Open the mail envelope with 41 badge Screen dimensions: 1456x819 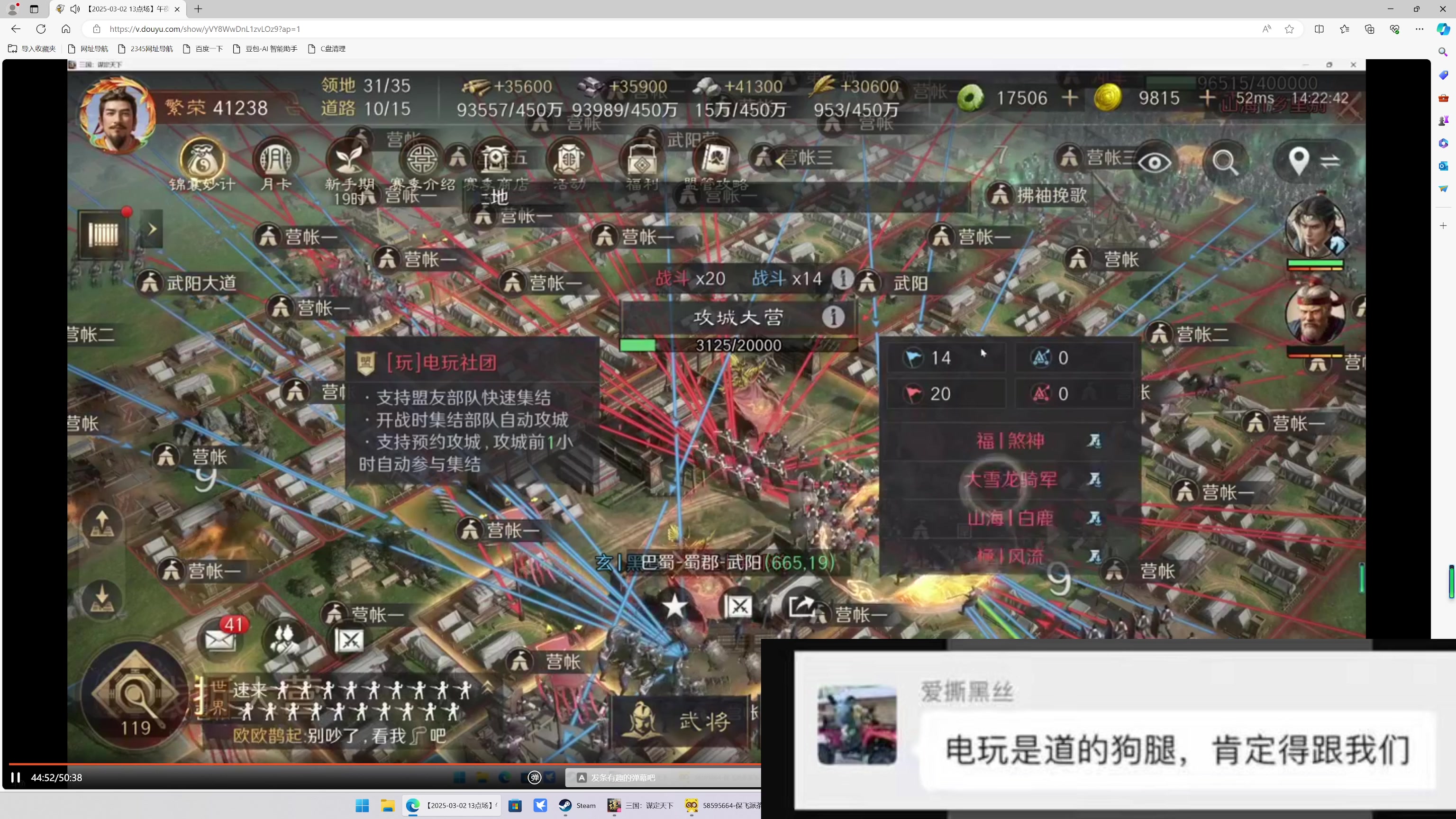[220, 639]
